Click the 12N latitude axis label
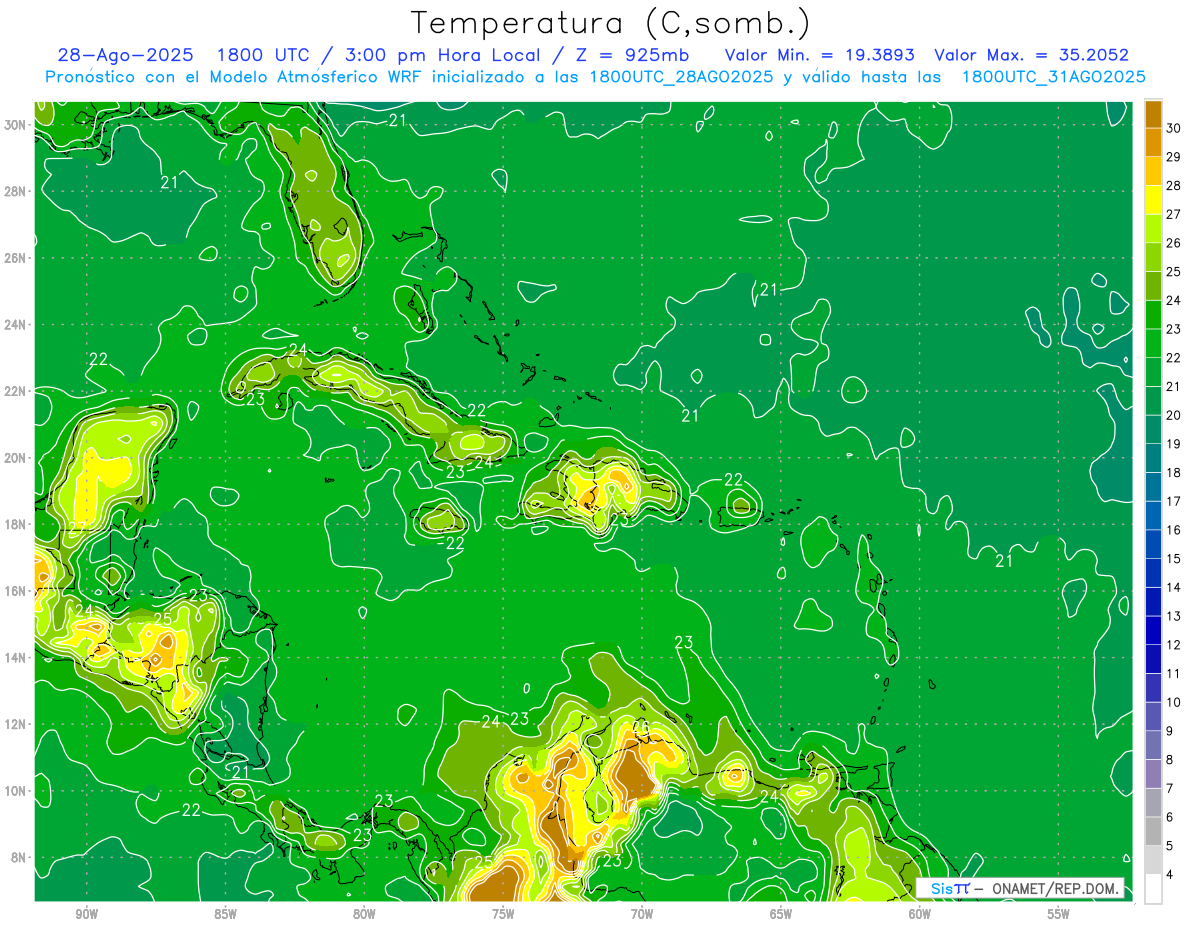This screenshot has height=927, width=1200. pos(15,724)
